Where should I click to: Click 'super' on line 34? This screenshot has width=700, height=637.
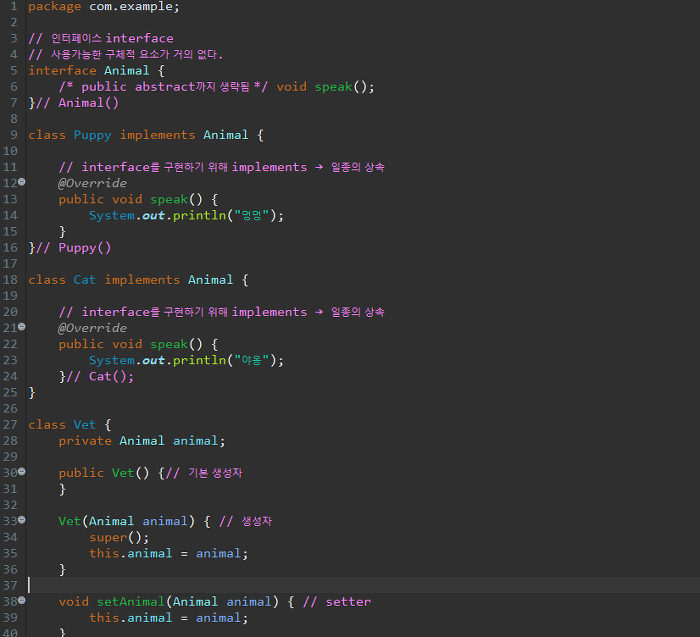point(108,537)
